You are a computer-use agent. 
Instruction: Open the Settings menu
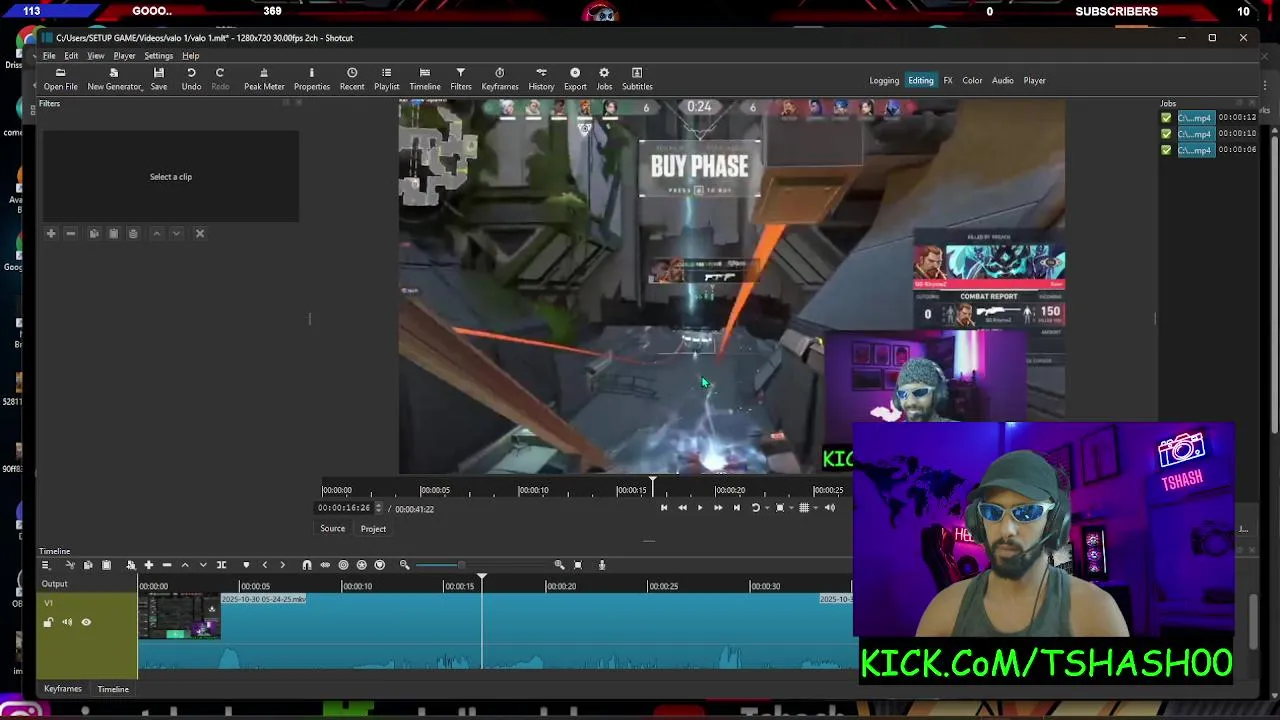point(158,56)
